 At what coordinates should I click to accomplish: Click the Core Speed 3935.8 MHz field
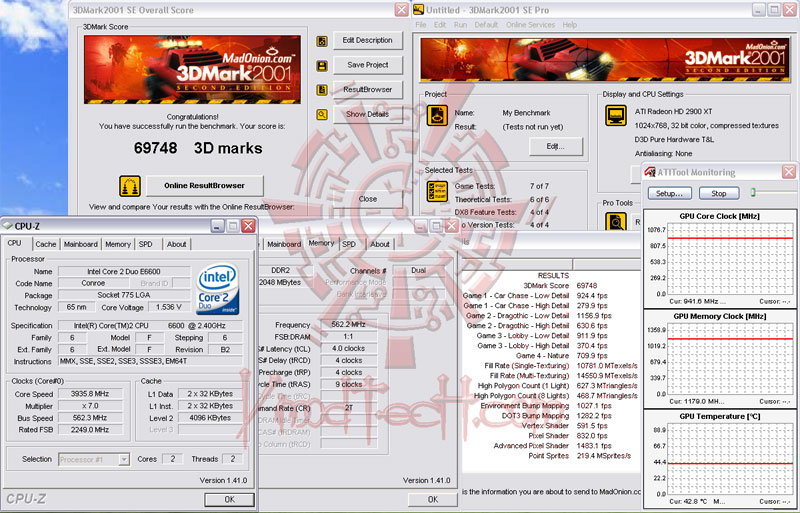click(90, 394)
